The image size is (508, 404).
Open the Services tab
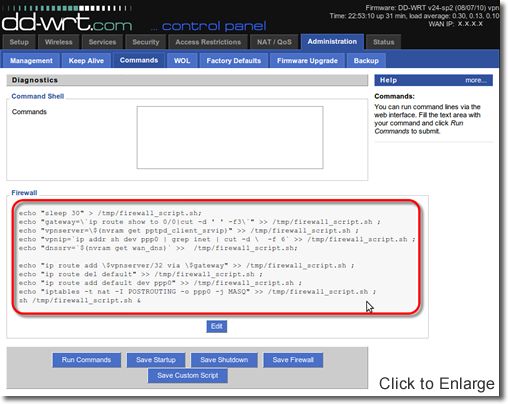[x=102, y=42]
